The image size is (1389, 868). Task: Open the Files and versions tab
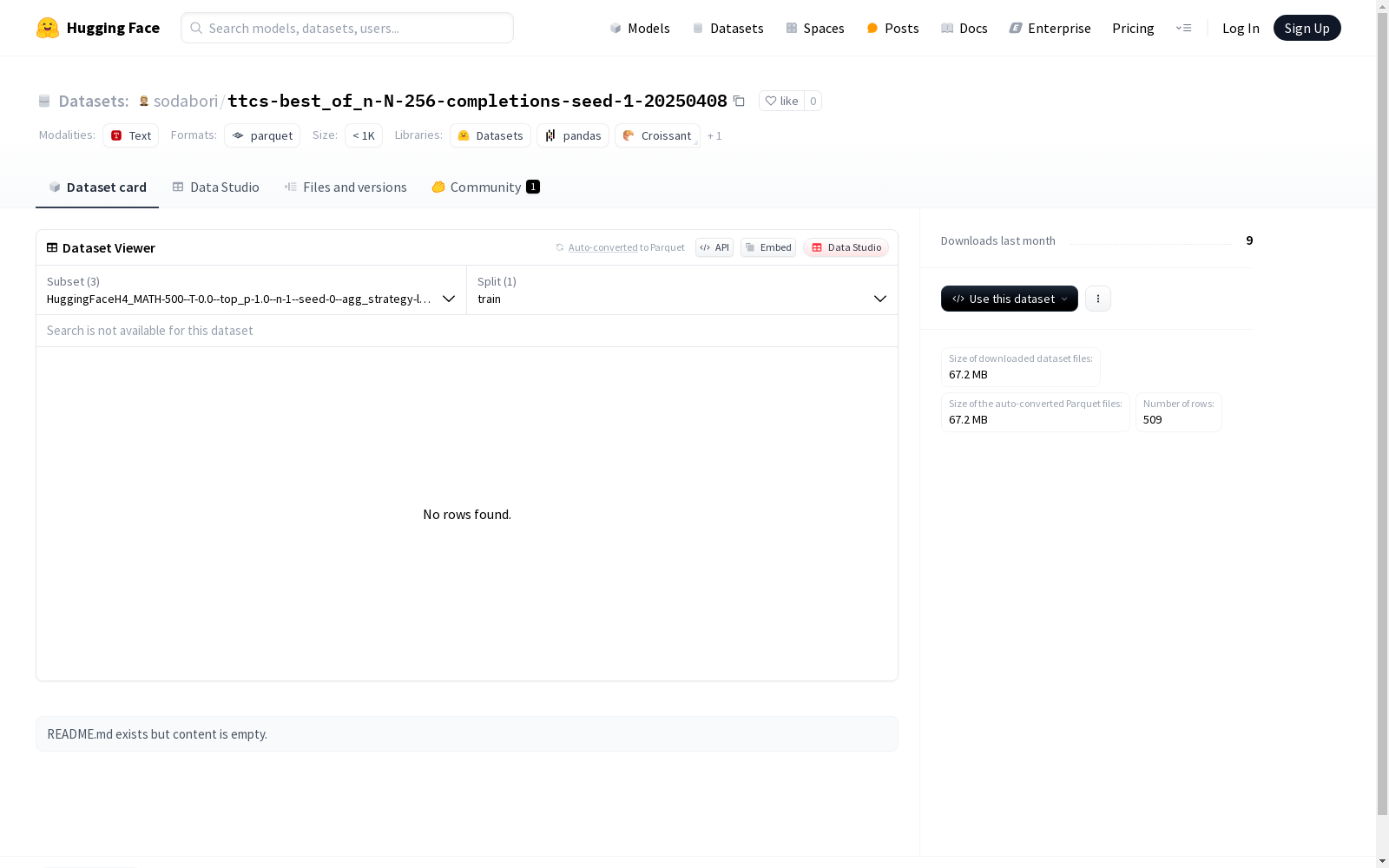pos(346,187)
